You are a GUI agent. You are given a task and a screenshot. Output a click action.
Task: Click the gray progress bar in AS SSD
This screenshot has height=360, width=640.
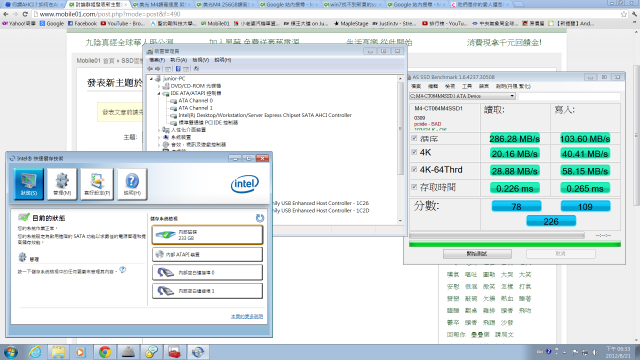coord(497,235)
